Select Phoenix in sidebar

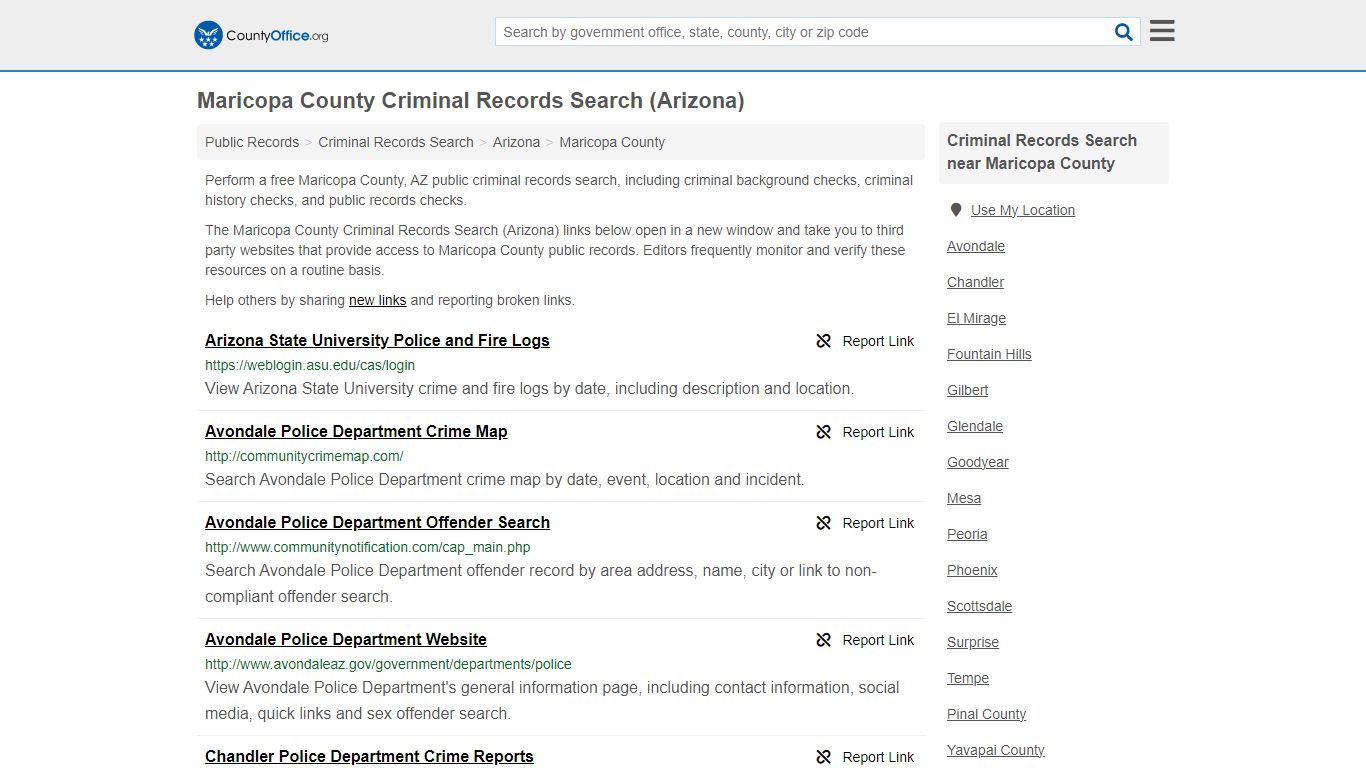[972, 570]
